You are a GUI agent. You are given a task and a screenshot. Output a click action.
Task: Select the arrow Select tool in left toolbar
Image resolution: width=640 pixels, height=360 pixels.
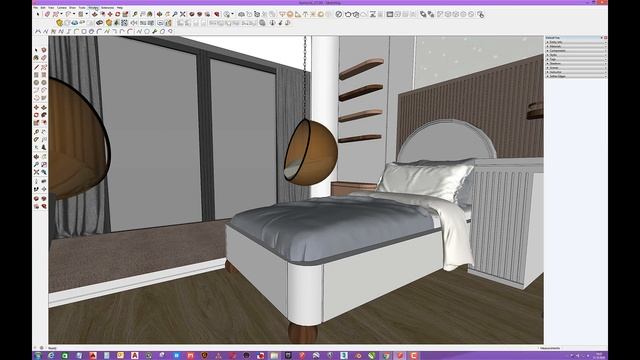[36, 50]
